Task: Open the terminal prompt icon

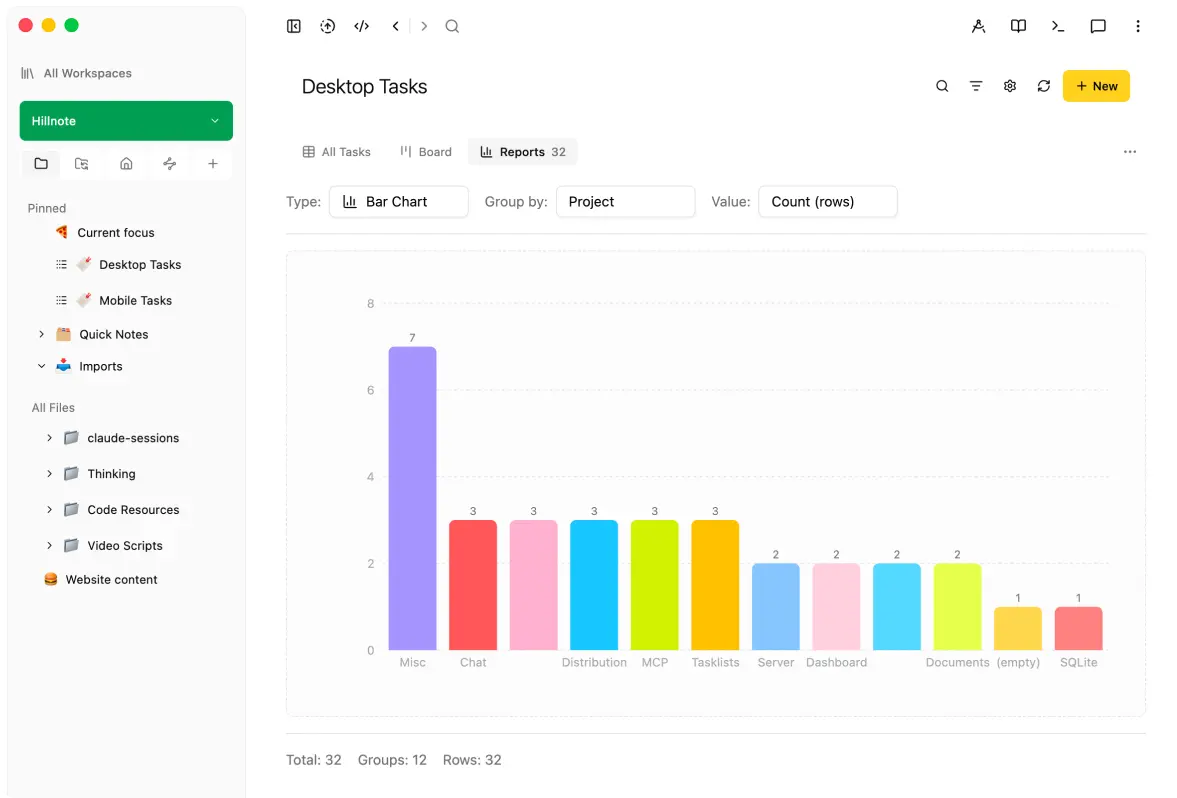Action: coord(1058,26)
